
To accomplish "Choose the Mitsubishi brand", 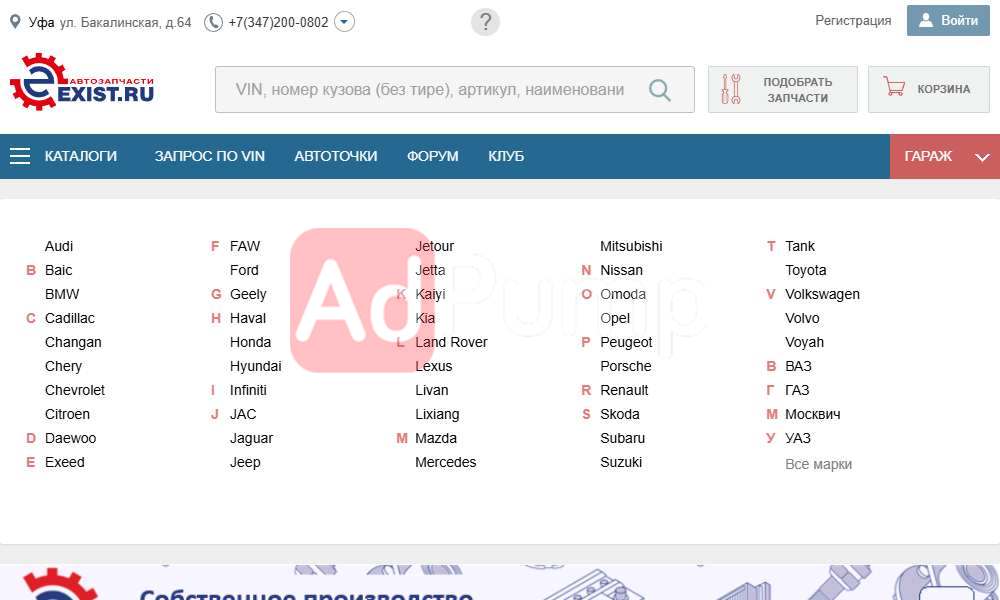I will pos(631,246).
